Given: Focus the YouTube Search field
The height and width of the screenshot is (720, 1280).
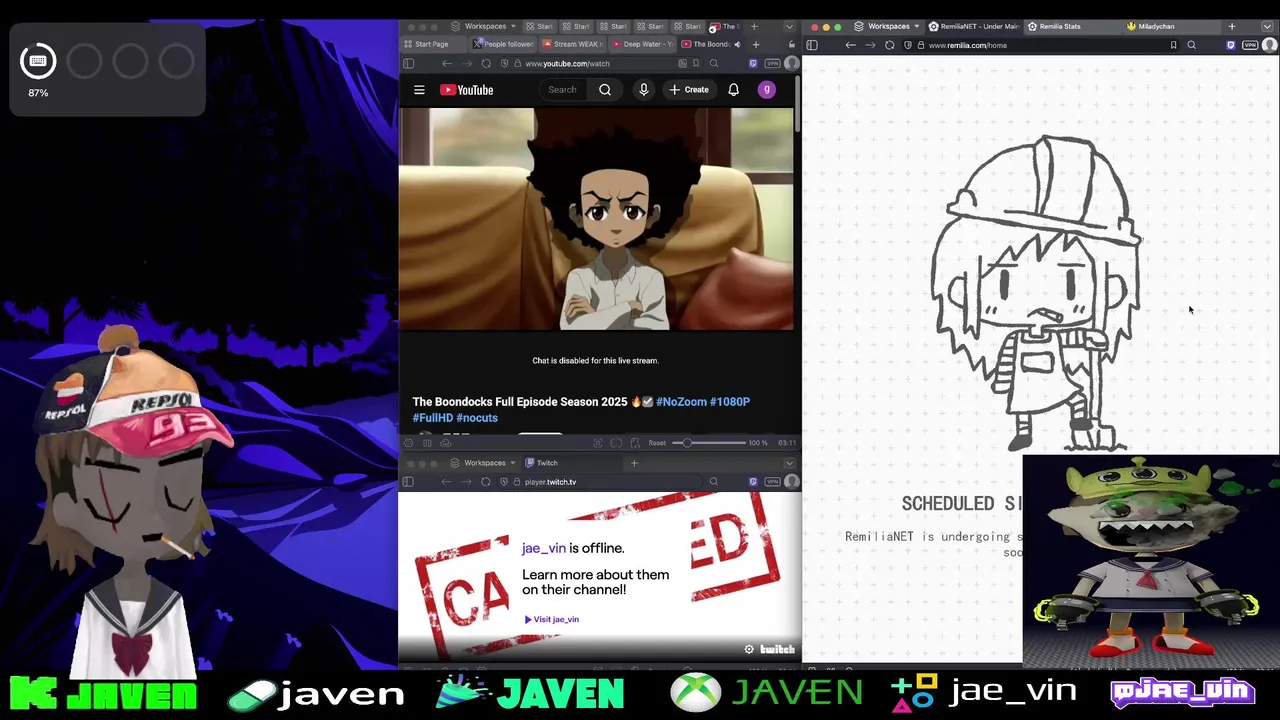Looking at the screenshot, I should coord(562,90).
